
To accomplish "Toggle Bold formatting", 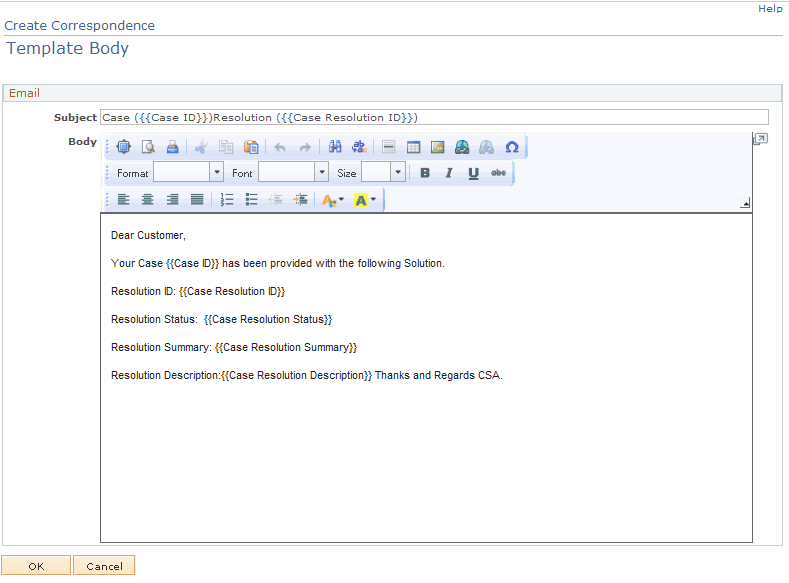I will 425,173.
